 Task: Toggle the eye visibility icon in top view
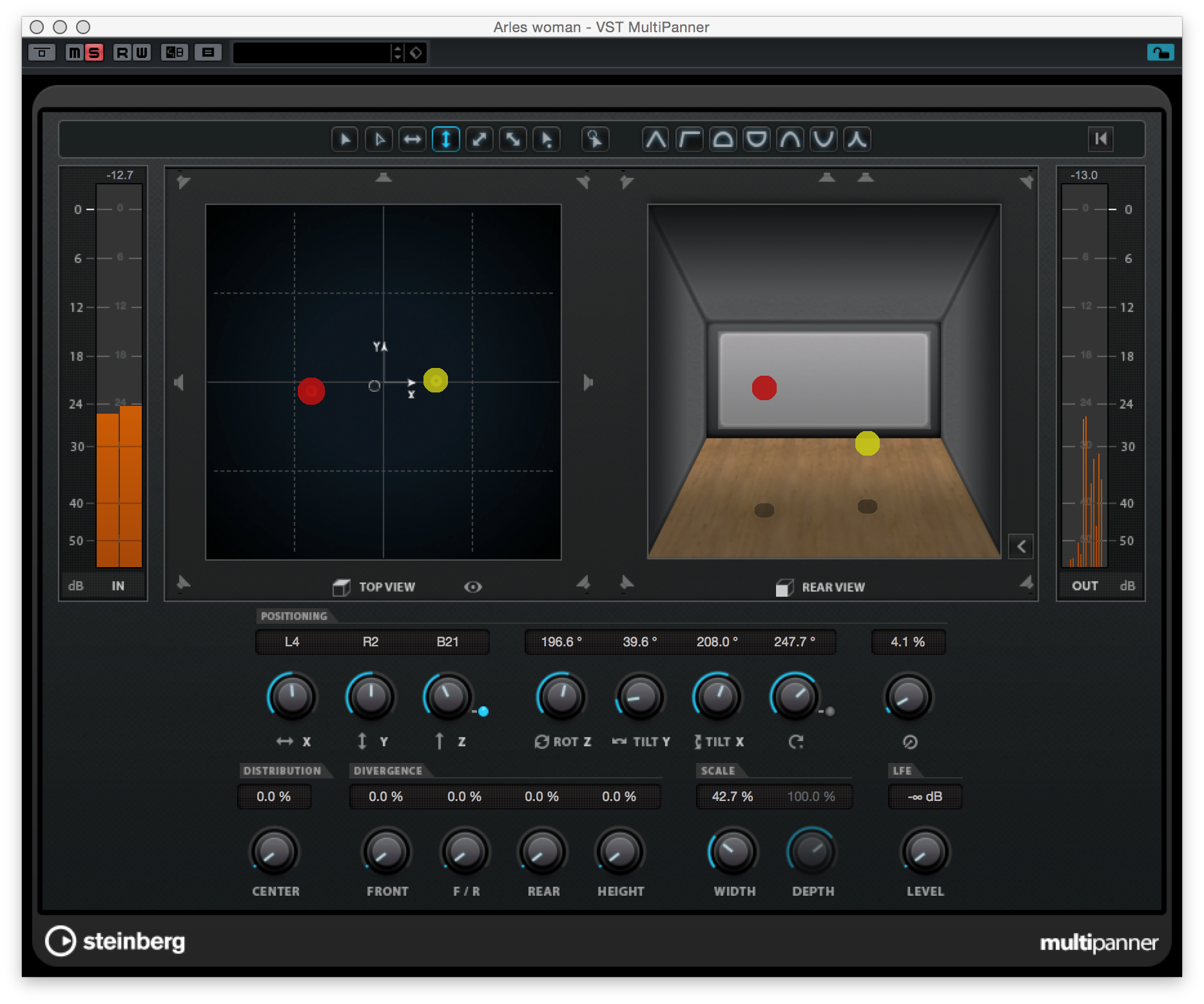tap(473, 587)
